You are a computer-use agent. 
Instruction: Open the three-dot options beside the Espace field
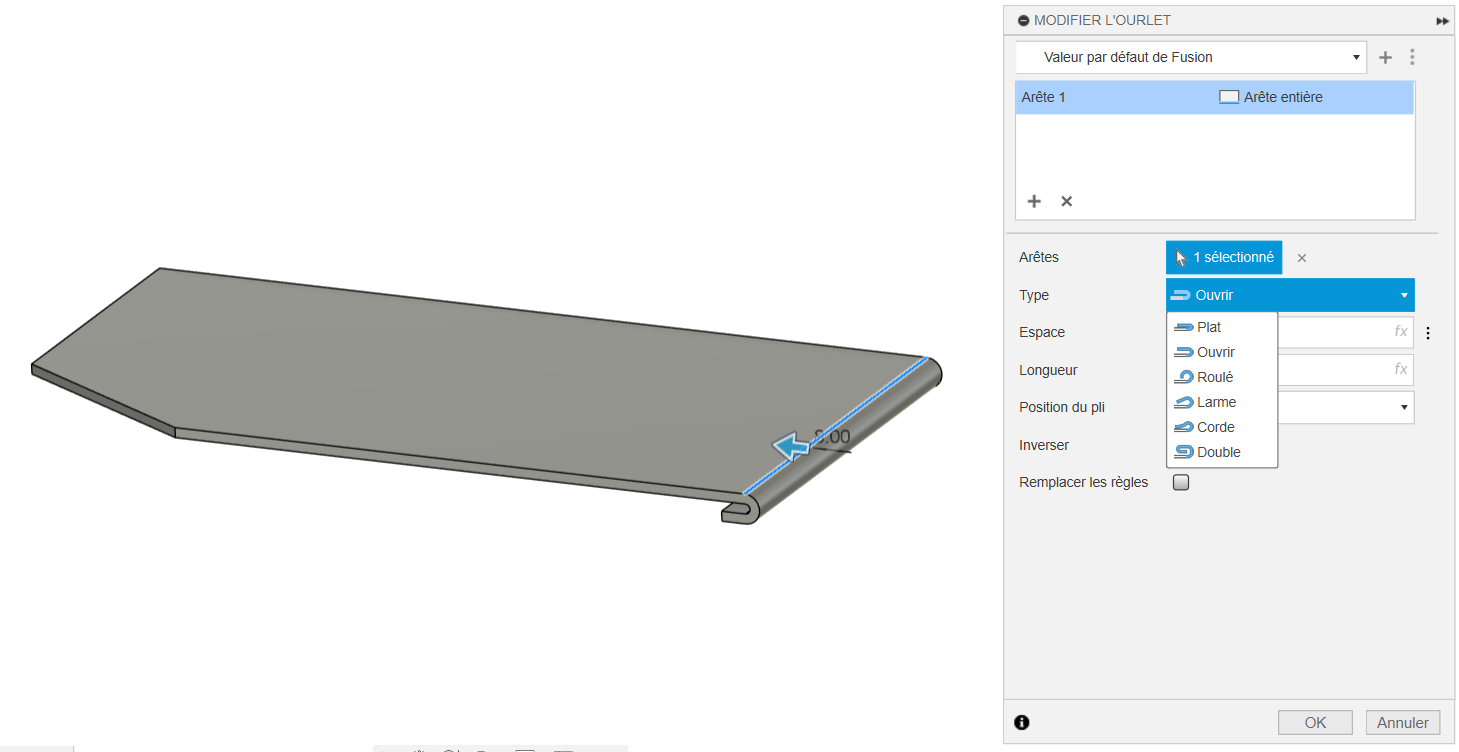[1428, 333]
